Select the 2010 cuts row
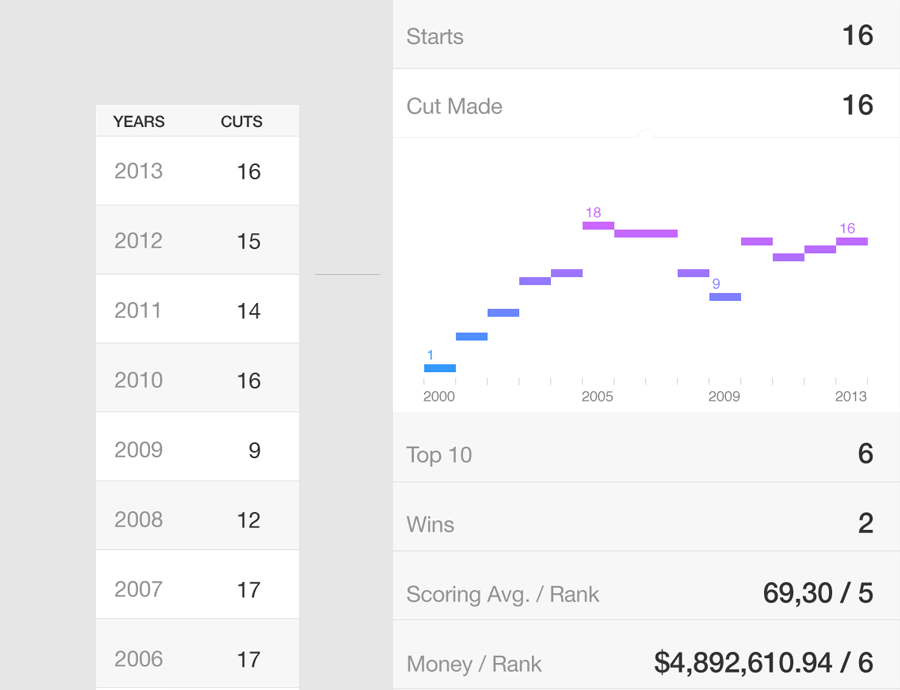Image resolution: width=900 pixels, height=690 pixels. pyautogui.click(x=197, y=378)
